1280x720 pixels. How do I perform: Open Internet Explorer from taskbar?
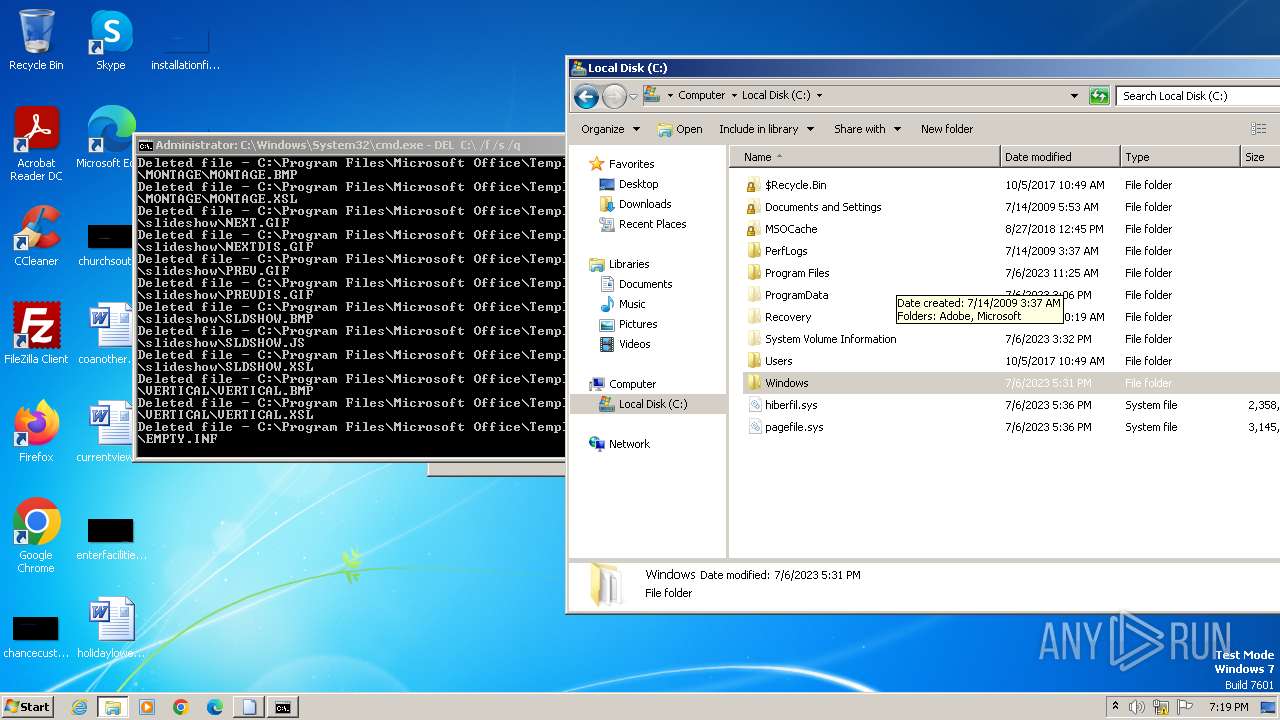coord(79,707)
